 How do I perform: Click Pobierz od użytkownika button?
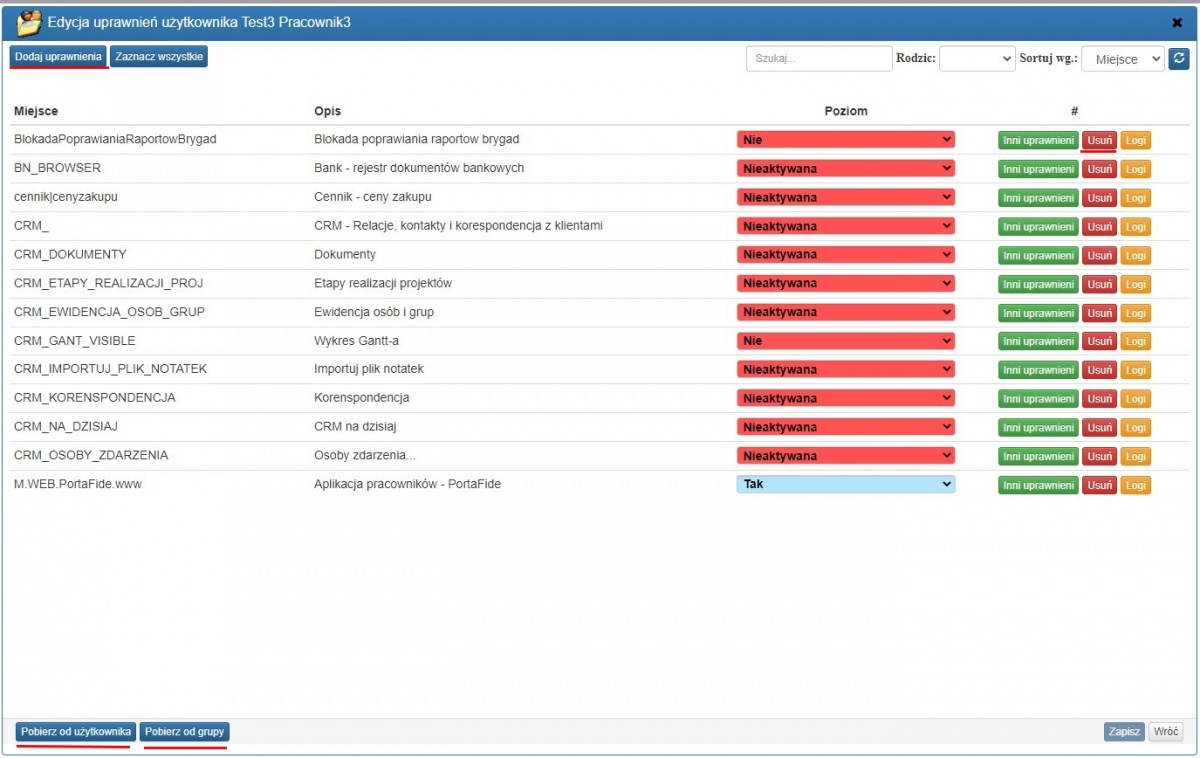(76, 732)
